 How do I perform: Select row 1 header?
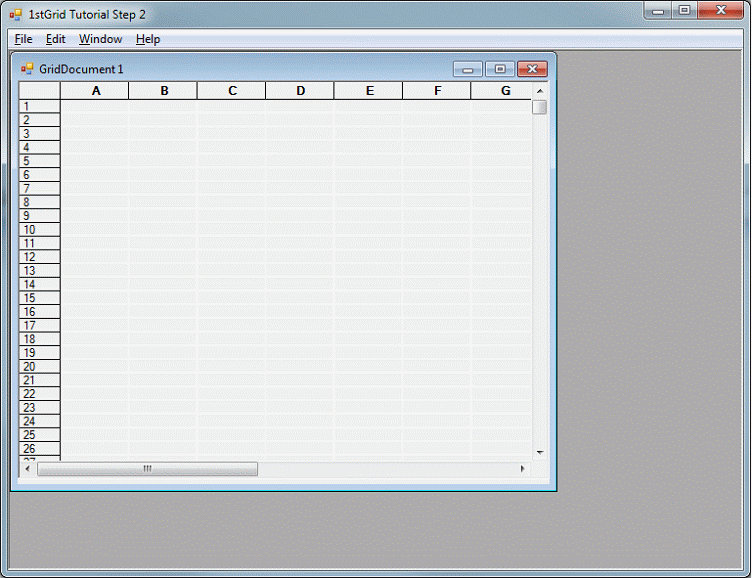point(40,106)
